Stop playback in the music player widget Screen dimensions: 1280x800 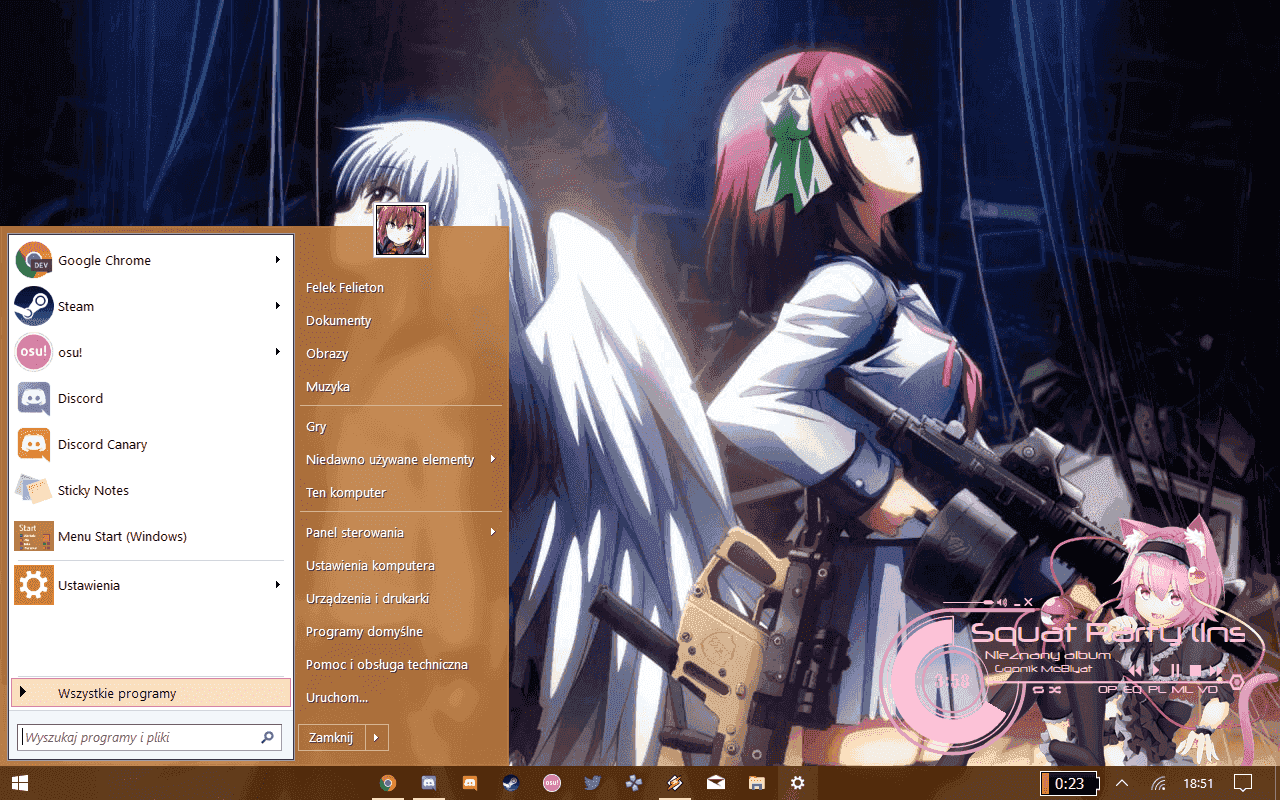pyautogui.click(x=1193, y=669)
